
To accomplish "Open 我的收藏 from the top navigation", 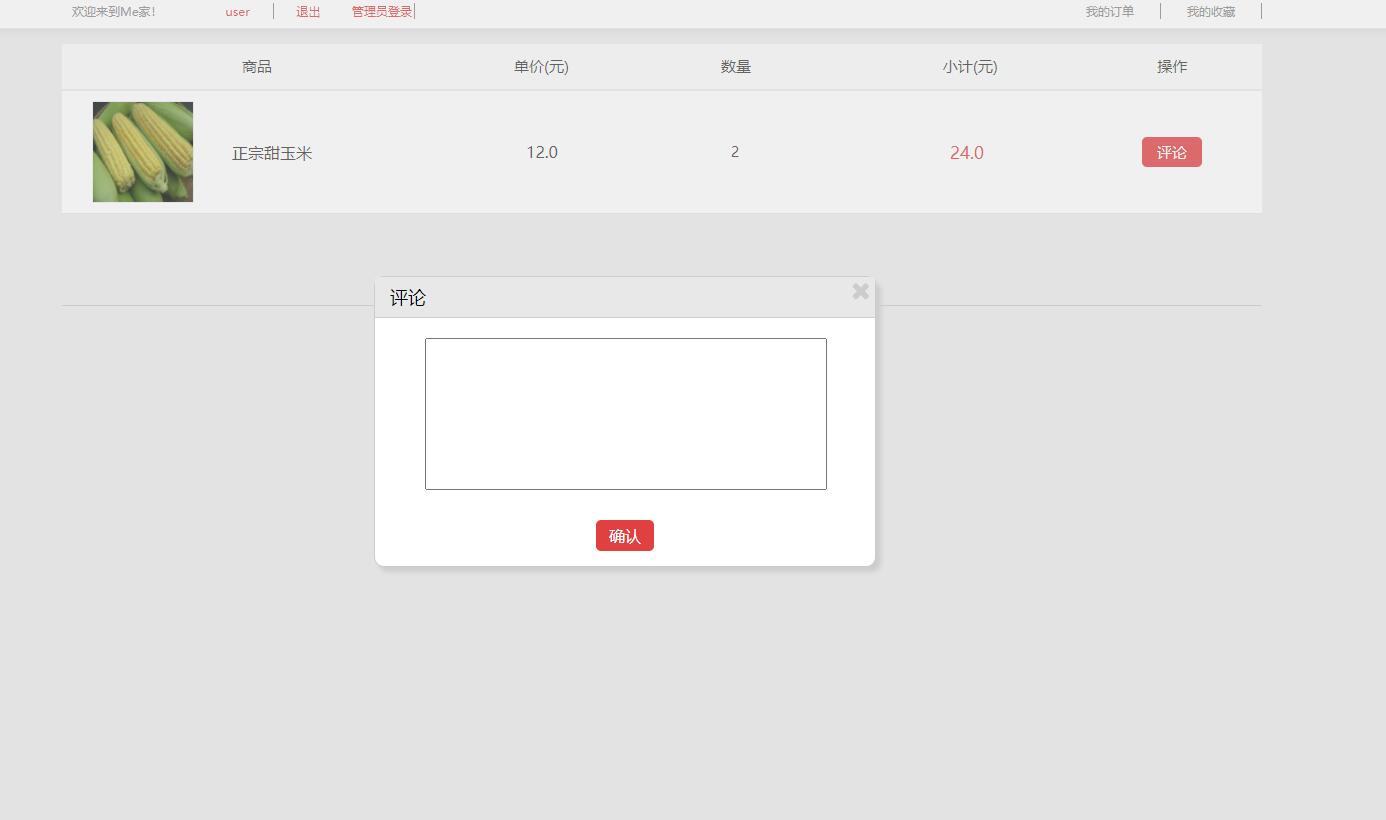I will (1210, 11).
